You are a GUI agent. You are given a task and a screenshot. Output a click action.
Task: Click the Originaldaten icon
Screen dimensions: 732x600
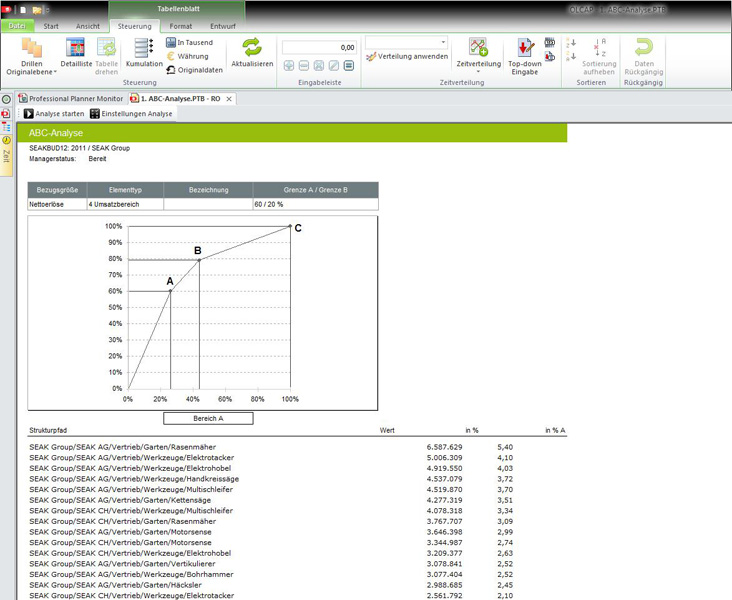coord(171,69)
